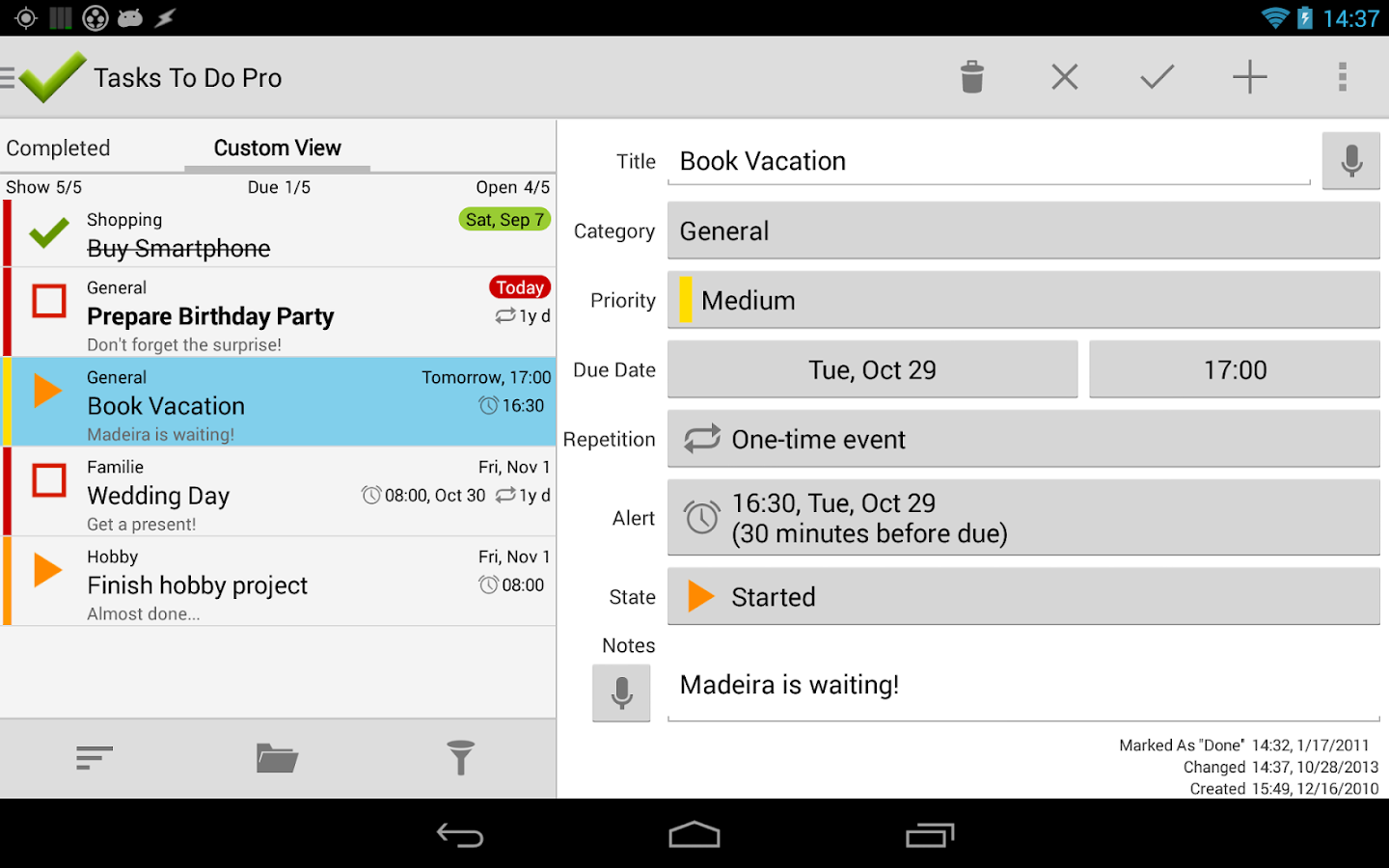Open the category folder icon
Screen dimensions: 1389x868
277,758
